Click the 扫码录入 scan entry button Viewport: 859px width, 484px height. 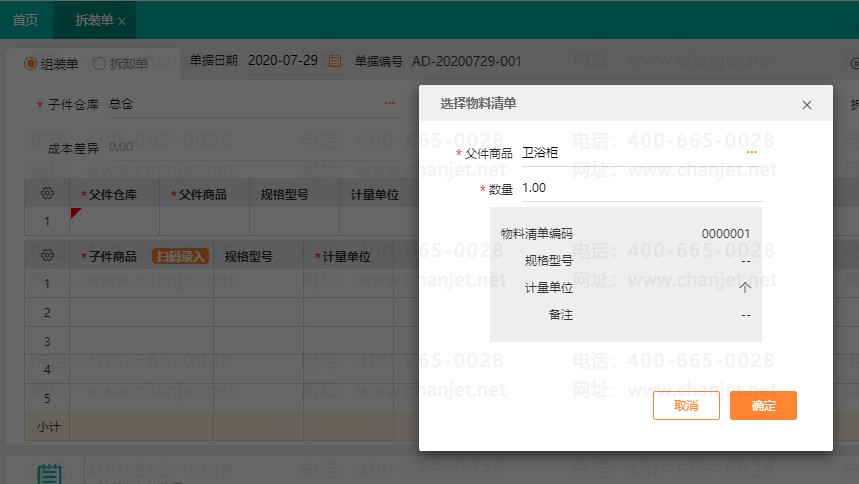(179, 256)
